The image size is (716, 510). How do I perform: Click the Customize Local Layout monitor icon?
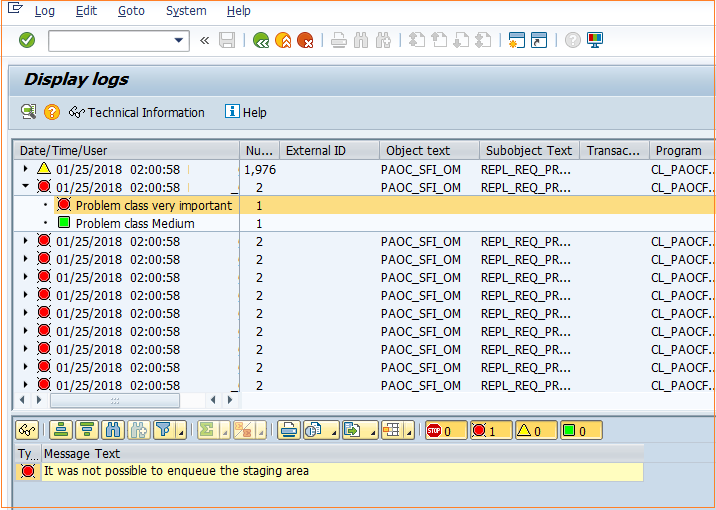tap(595, 40)
